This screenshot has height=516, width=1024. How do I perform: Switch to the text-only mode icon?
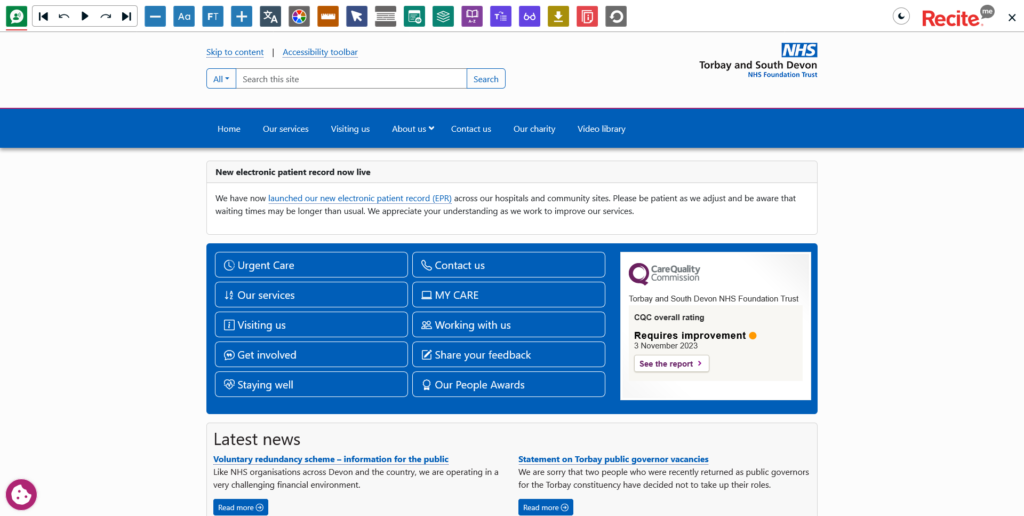(501, 16)
